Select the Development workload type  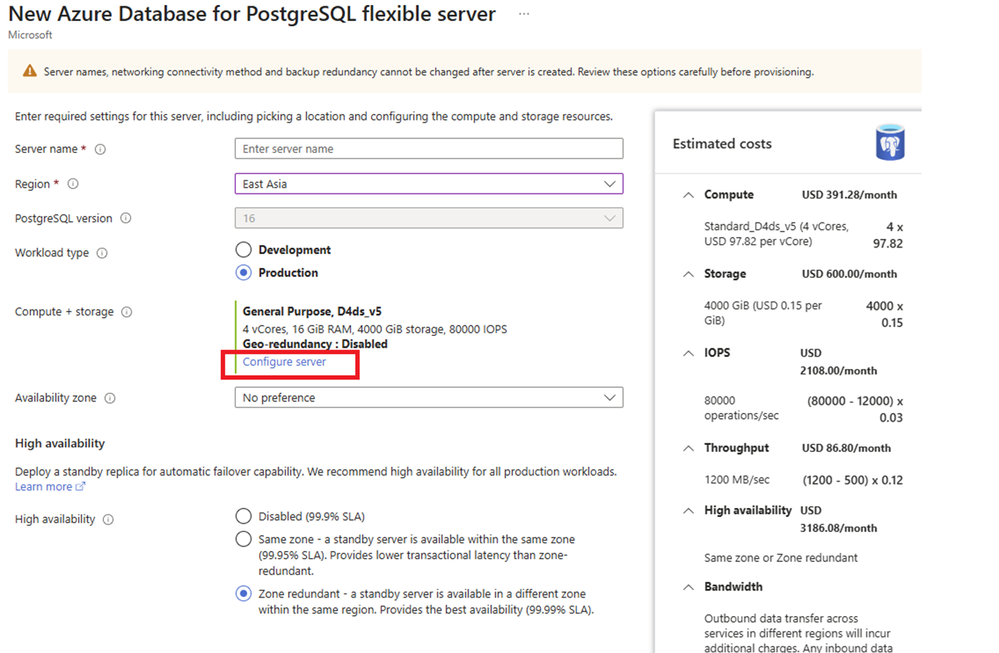243,250
